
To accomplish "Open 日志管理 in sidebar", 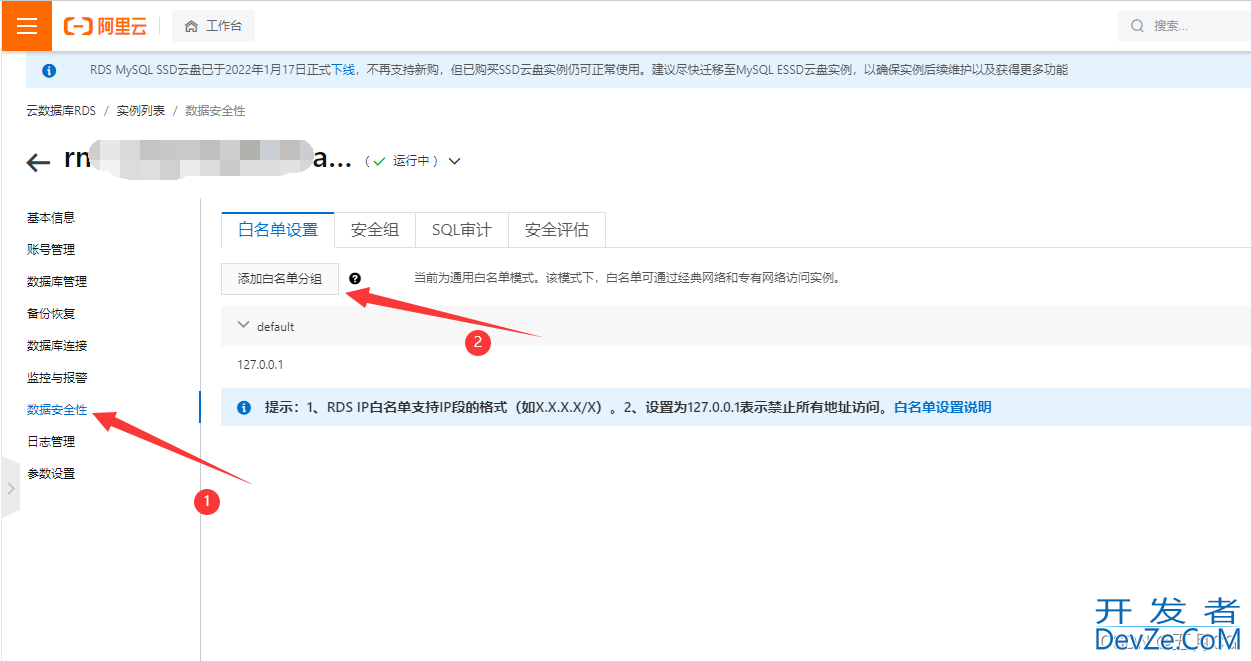I will 51,442.
